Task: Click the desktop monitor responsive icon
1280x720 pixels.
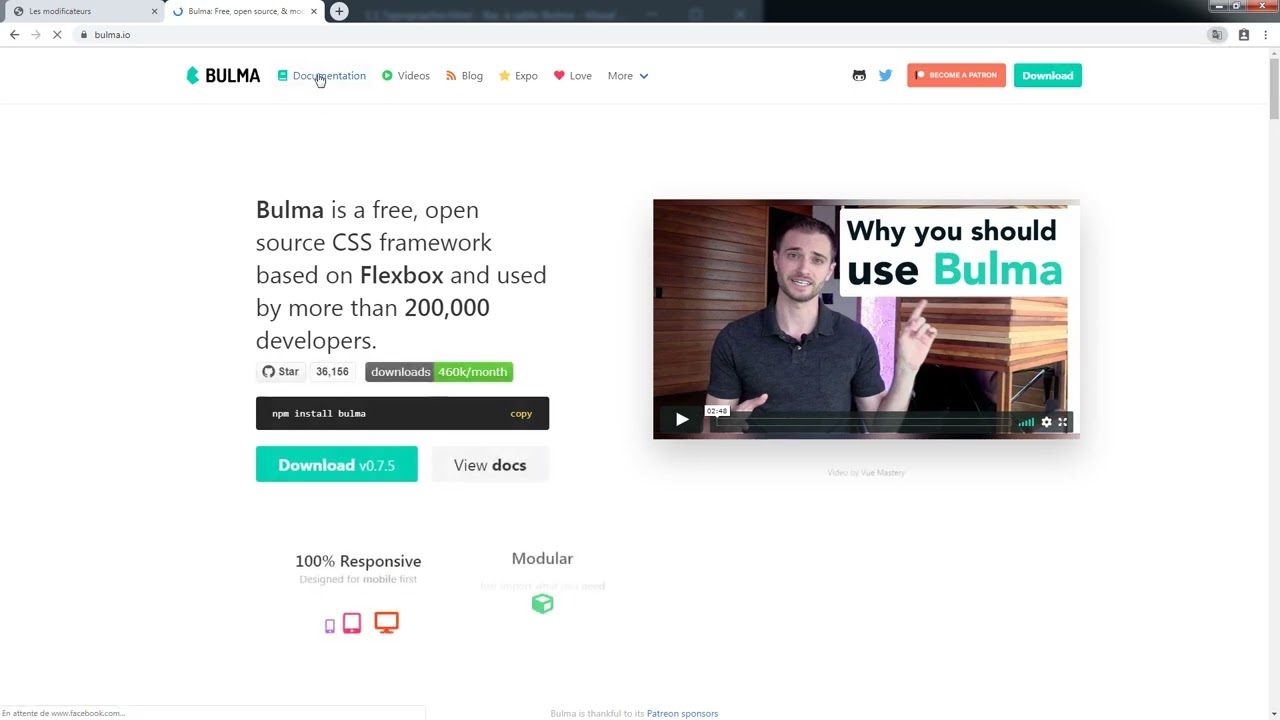Action: click(x=386, y=623)
